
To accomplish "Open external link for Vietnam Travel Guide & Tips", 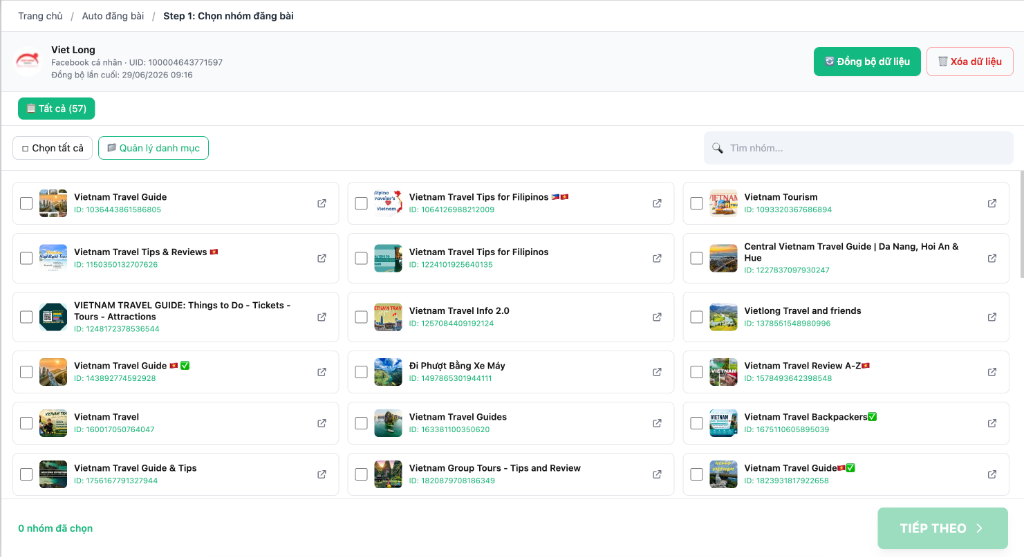I will pos(322,474).
